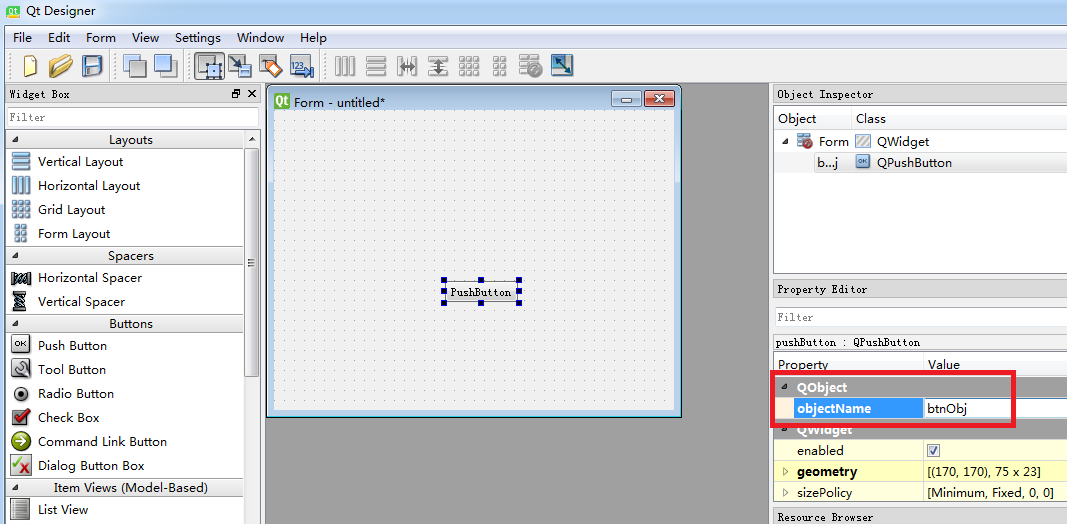Click the Adjust Size toolbar icon

(x=561, y=65)
